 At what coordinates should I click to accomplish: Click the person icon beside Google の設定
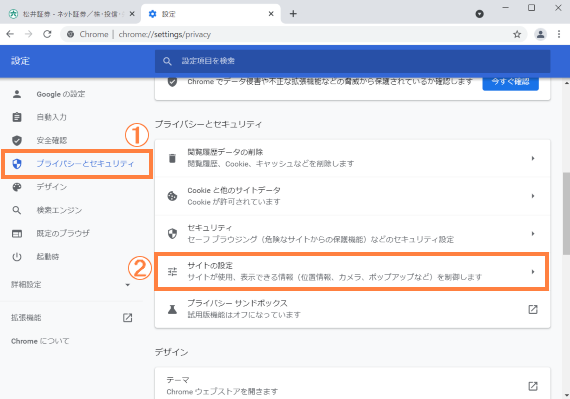coord(17,94)
